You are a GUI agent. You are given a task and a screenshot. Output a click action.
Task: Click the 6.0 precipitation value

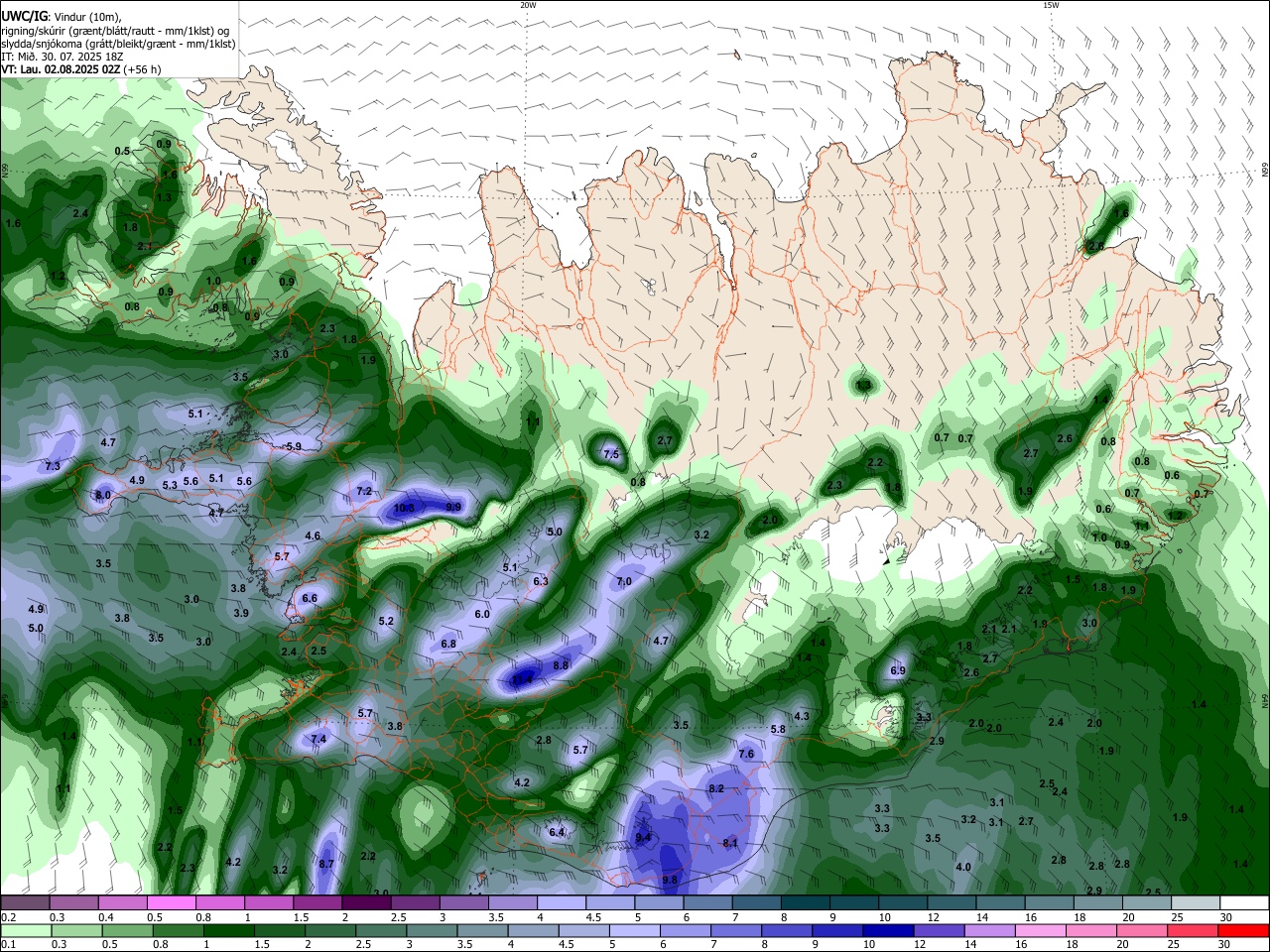click(x=482, y=615)
